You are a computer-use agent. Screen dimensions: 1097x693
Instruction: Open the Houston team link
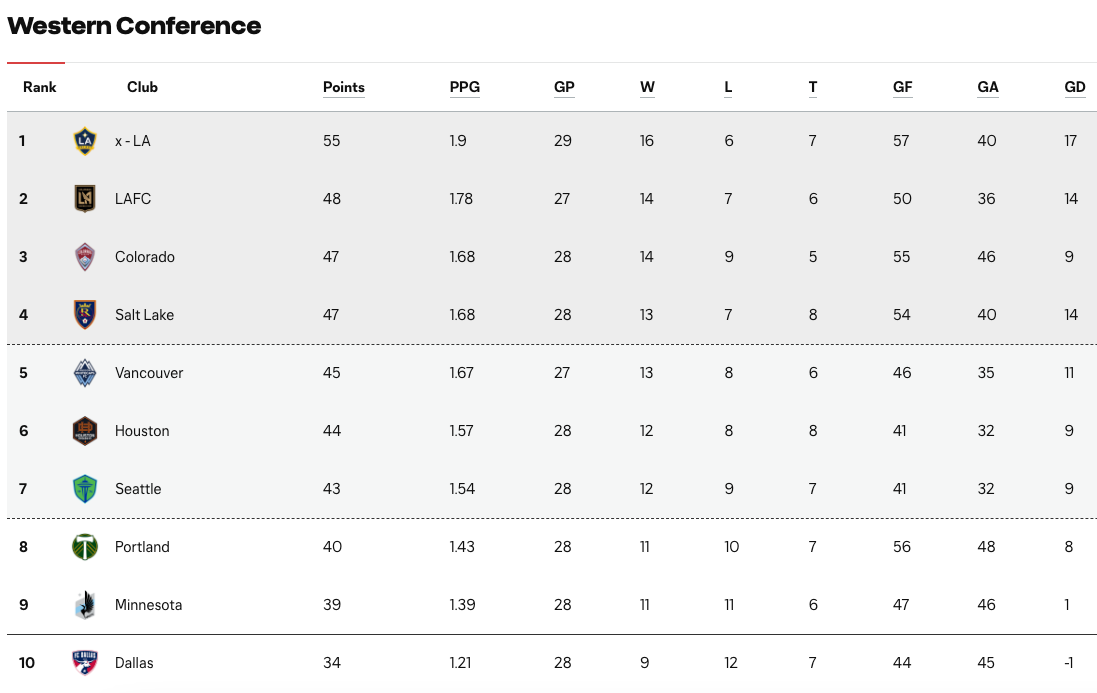tap(142, 431)
